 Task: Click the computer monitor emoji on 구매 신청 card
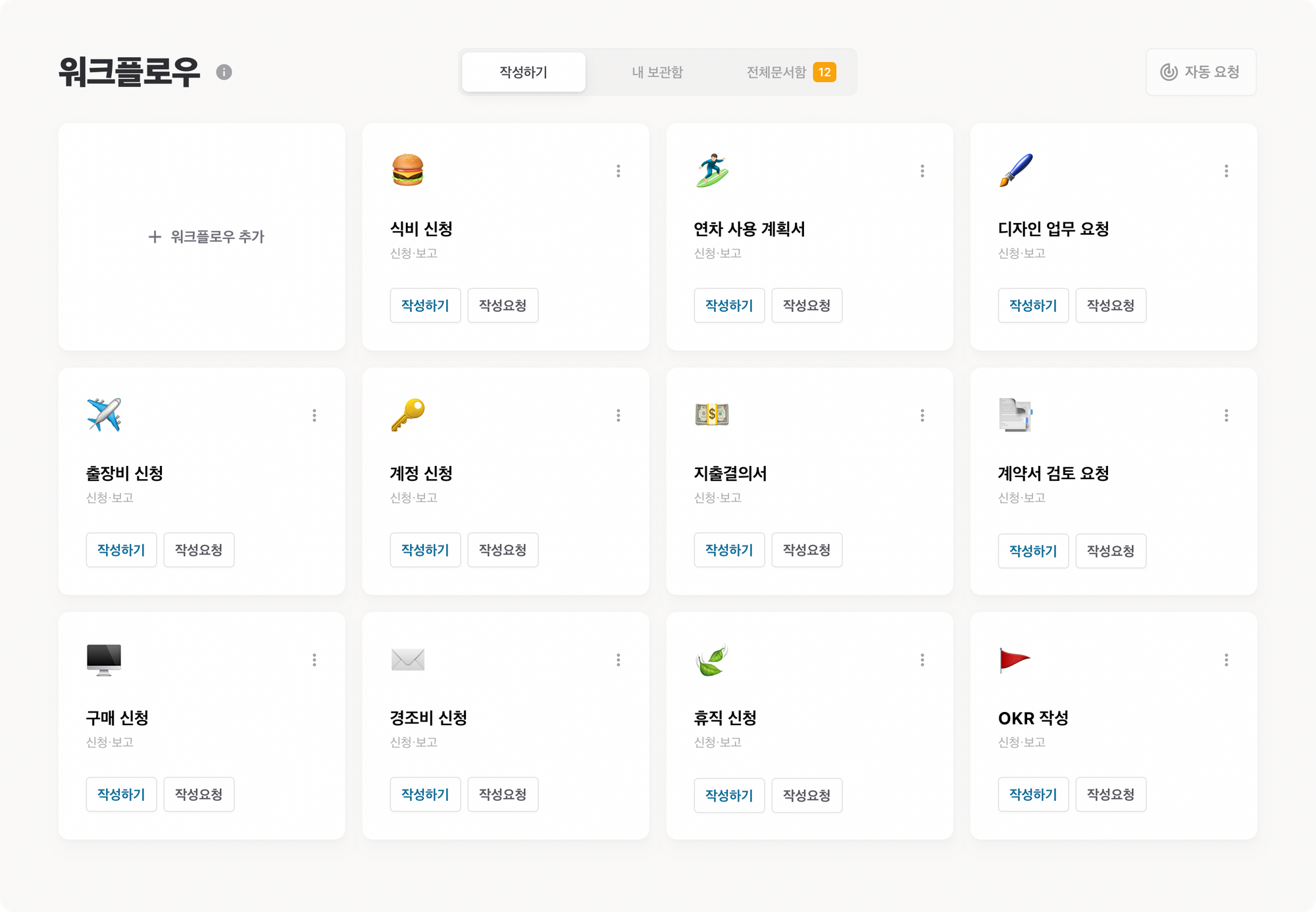tap(104, 659)
